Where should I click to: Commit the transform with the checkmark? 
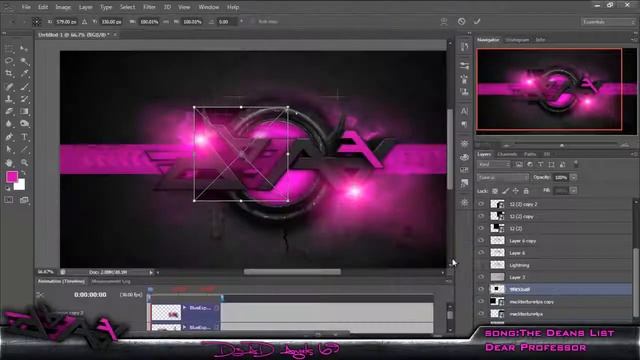pos(477,21)
